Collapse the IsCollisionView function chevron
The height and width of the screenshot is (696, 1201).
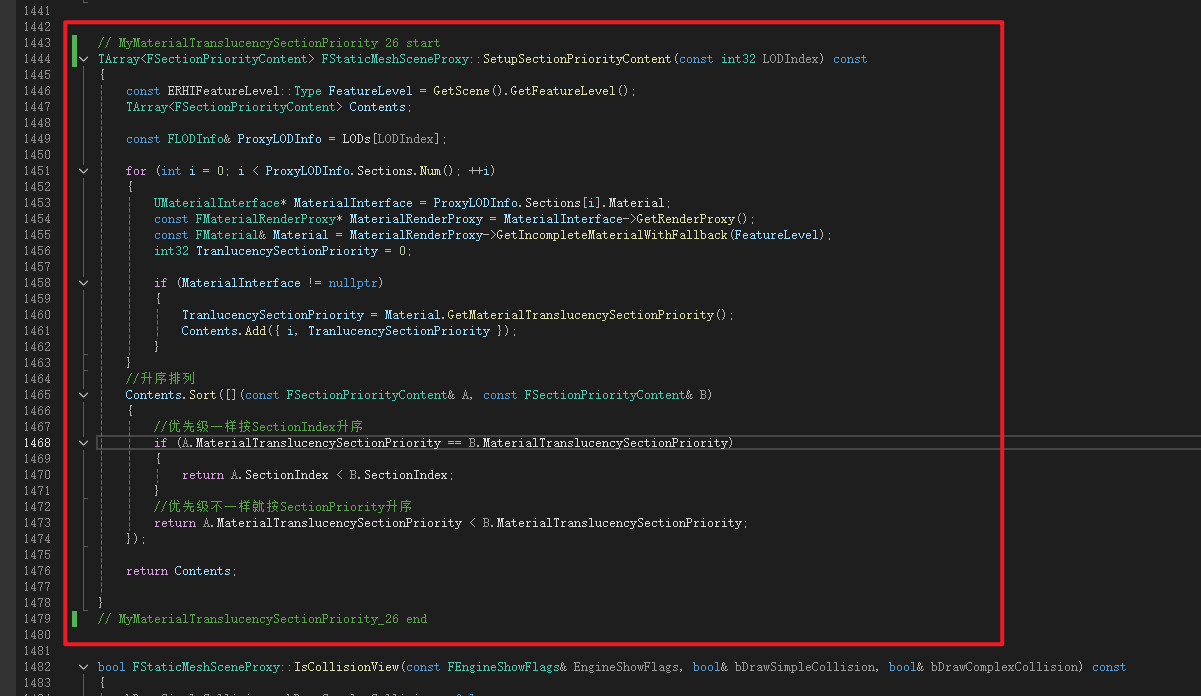pos(84,667)
